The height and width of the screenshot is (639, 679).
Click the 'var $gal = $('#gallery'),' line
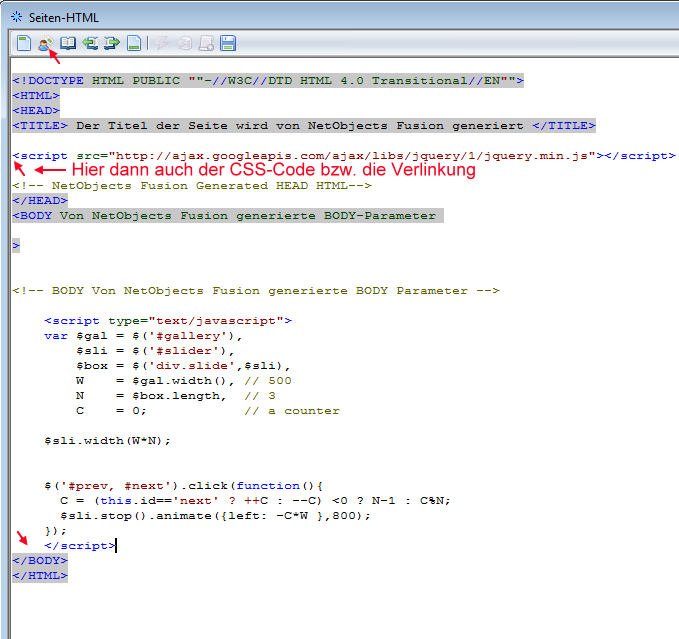(x=143, y=336)
